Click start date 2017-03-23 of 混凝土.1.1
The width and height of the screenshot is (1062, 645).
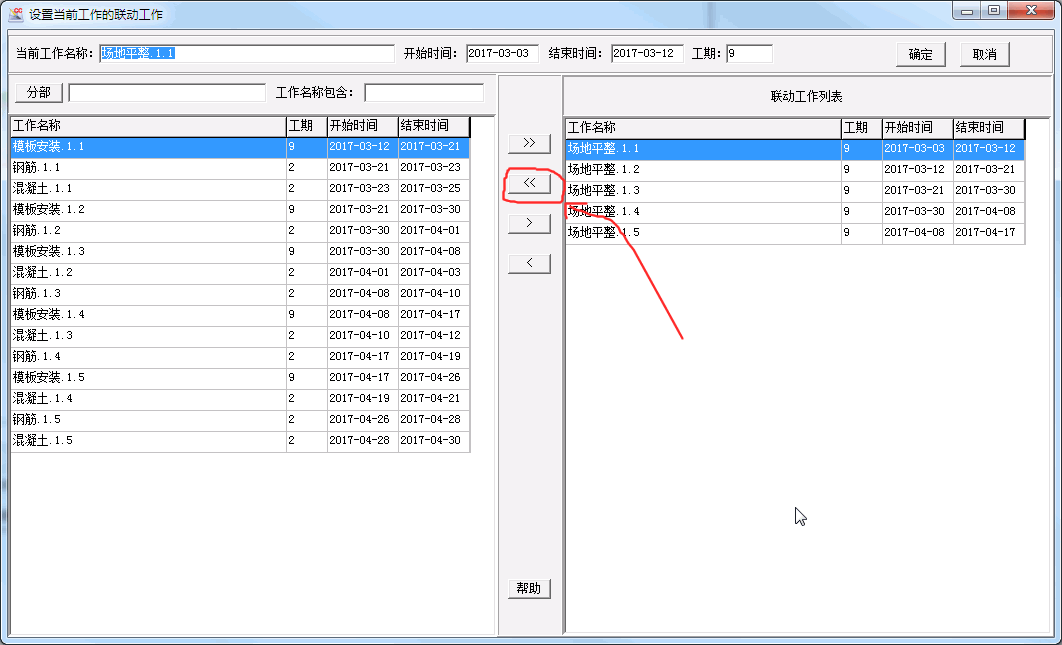pyautogui.click(x=359, y=188)
